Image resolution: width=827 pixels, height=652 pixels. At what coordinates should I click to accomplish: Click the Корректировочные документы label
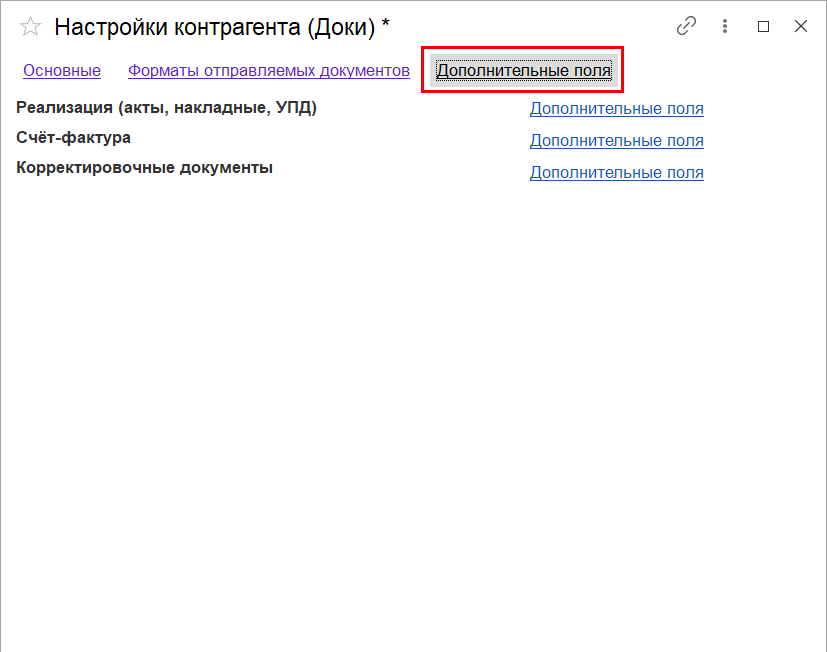(x=145, y=168)
